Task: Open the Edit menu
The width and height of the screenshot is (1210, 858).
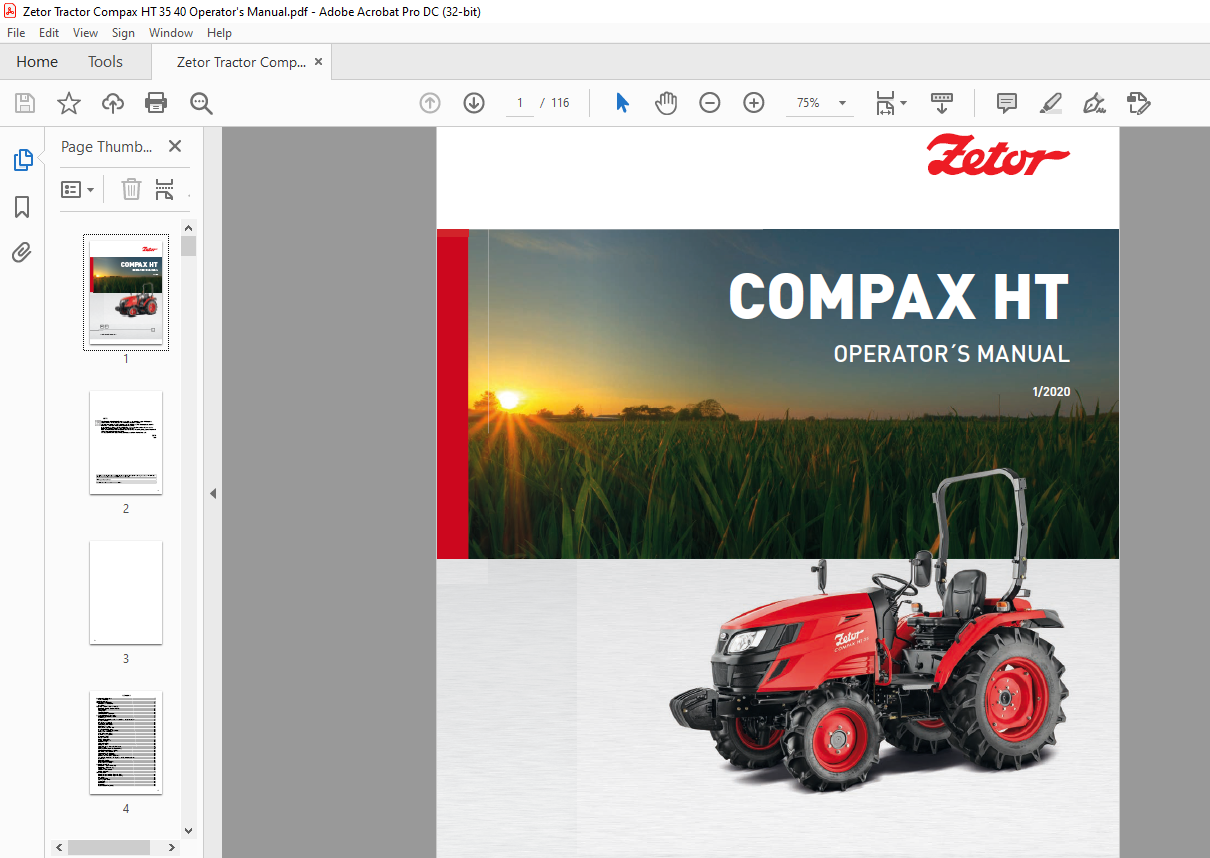Action: (x=49, y=33)
